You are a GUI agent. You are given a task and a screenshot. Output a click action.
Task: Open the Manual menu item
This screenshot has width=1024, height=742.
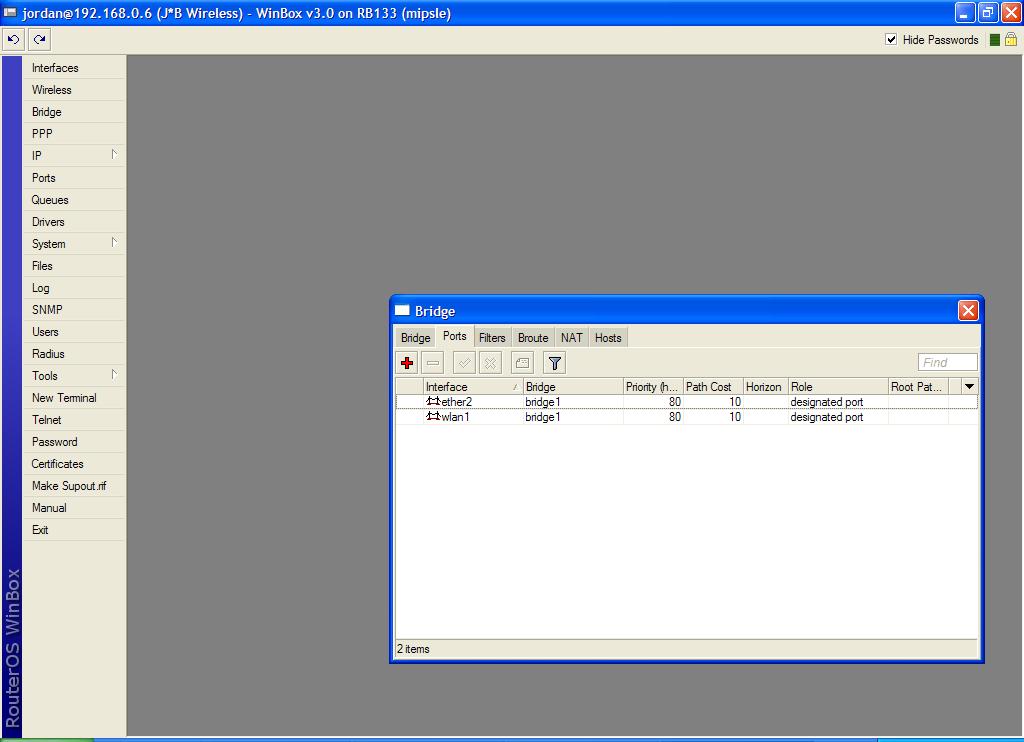(x=73, y=508)
